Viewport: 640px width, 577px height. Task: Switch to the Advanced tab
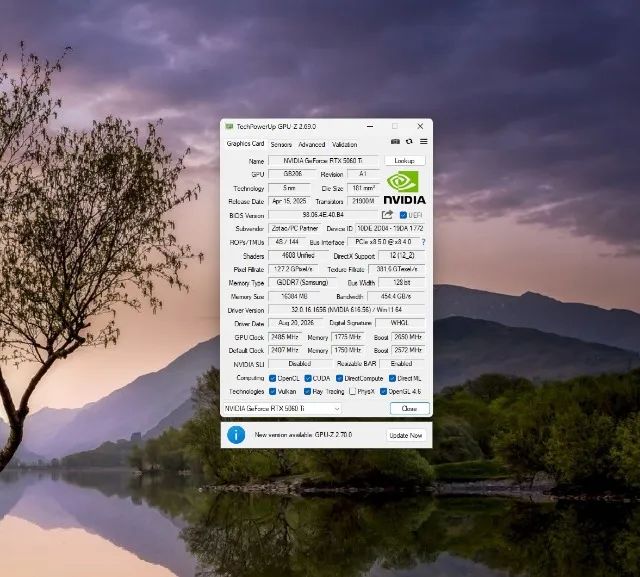[311, 144]
